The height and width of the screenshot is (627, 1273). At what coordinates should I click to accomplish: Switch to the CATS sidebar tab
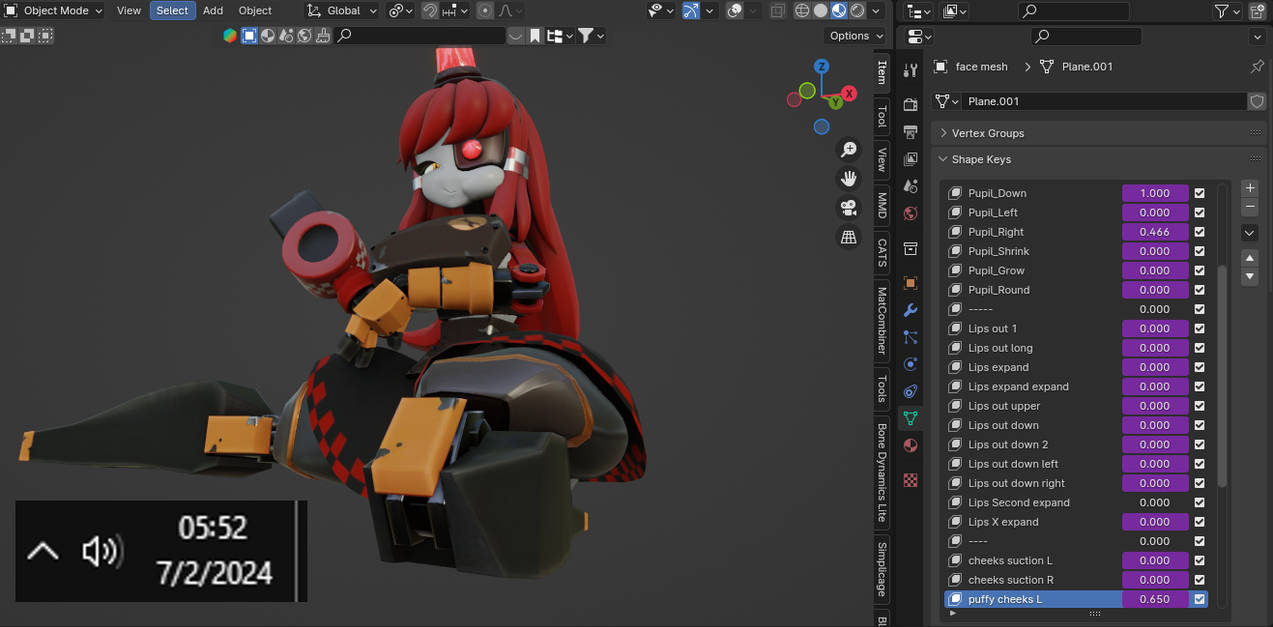click(881, 253)
